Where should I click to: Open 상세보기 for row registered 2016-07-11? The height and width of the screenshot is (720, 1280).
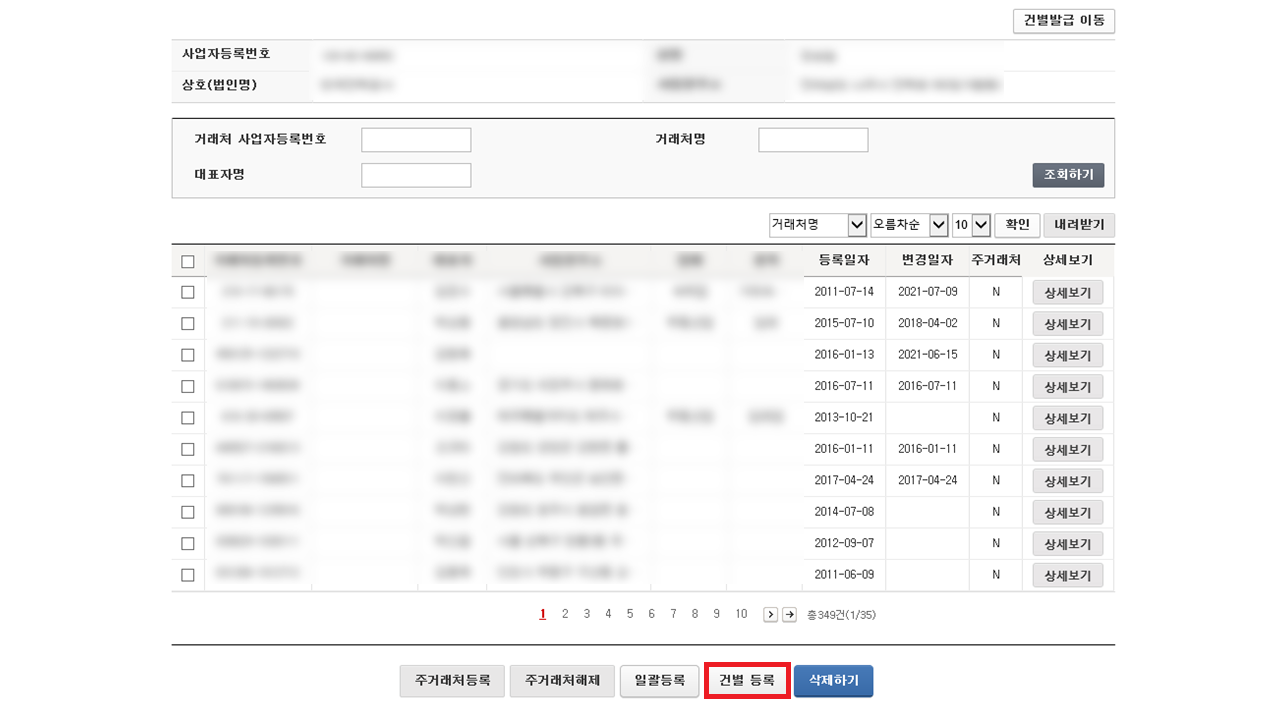[x=1068, y=387]
